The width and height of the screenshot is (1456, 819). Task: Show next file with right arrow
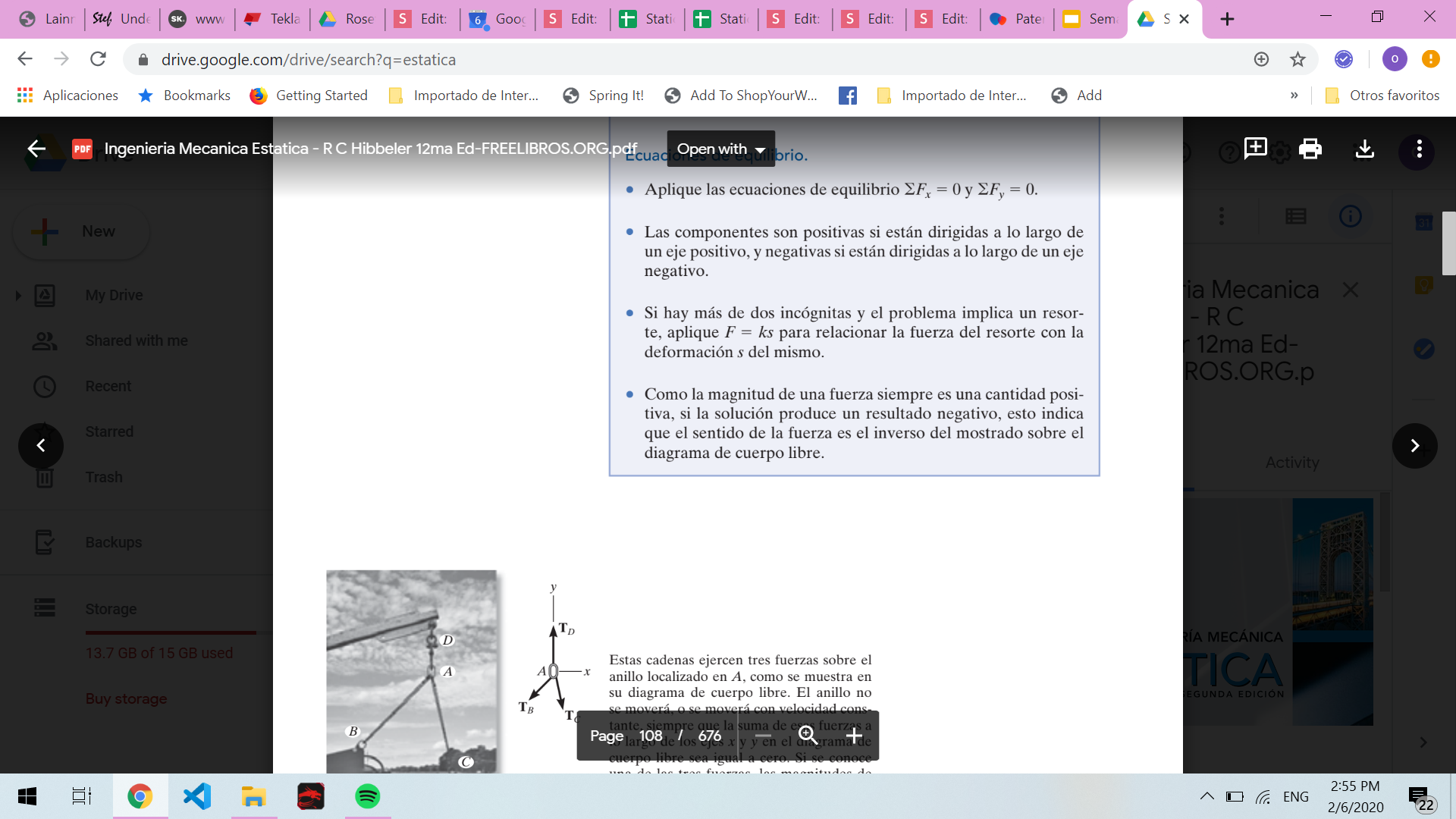pos(1414,446)
